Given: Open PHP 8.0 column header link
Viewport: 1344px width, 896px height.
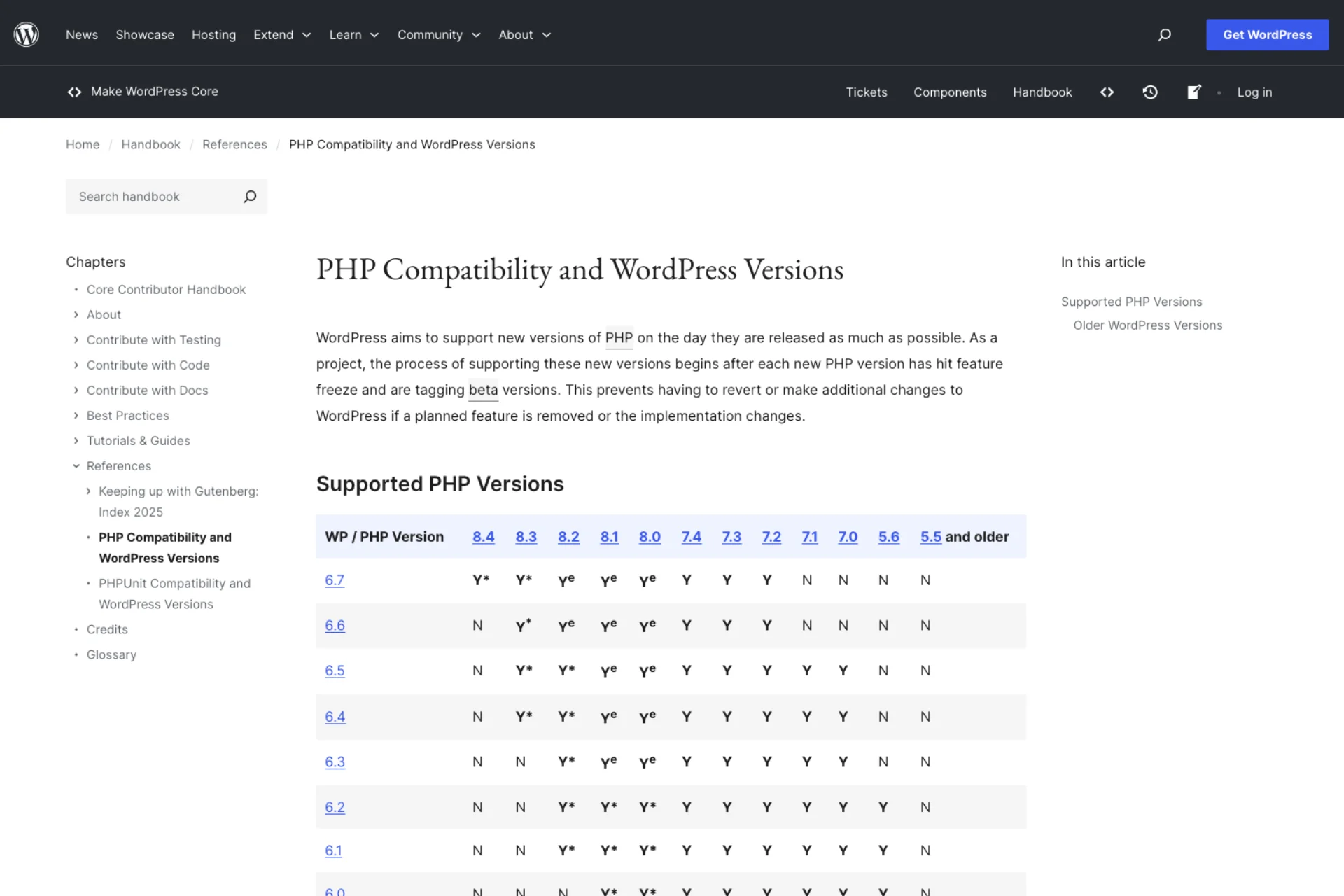Looking at the screenshot, I should (650, 537).
